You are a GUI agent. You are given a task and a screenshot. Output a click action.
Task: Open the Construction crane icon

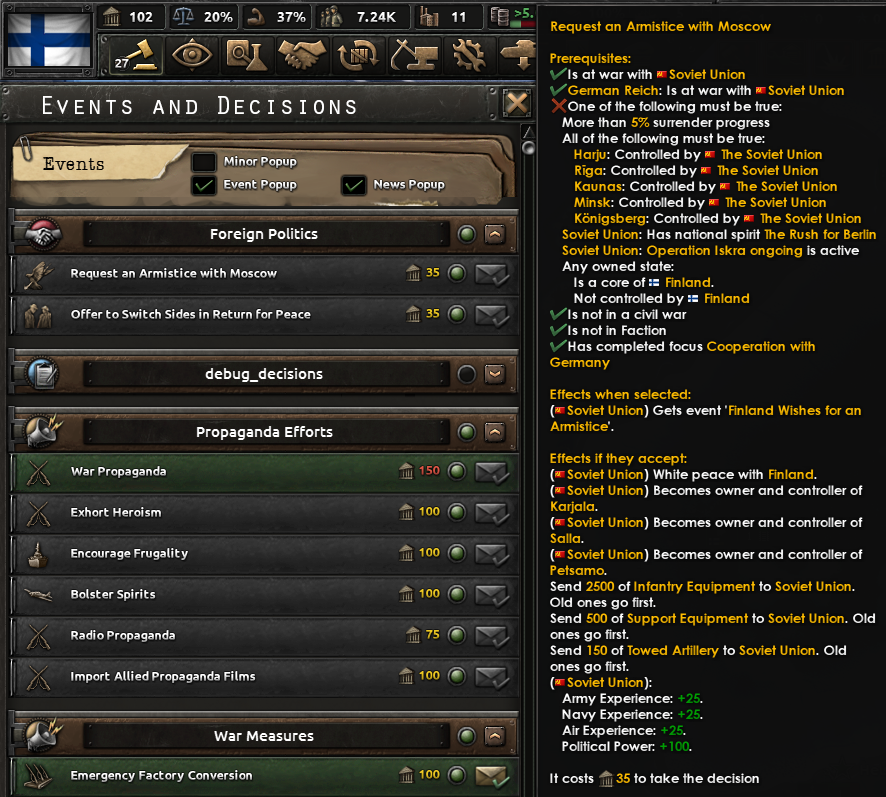click(413, 55)
